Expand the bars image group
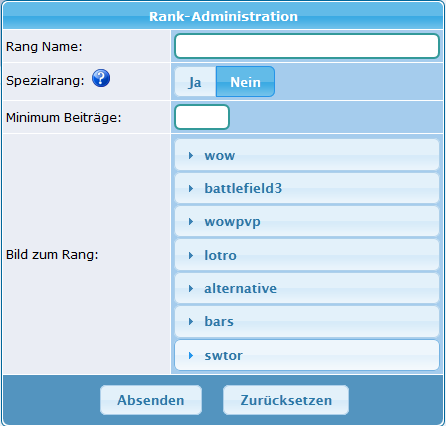Image resolution: width=446 pixels, height=426 pixels. pyautogui.click(x=307, y=322)
